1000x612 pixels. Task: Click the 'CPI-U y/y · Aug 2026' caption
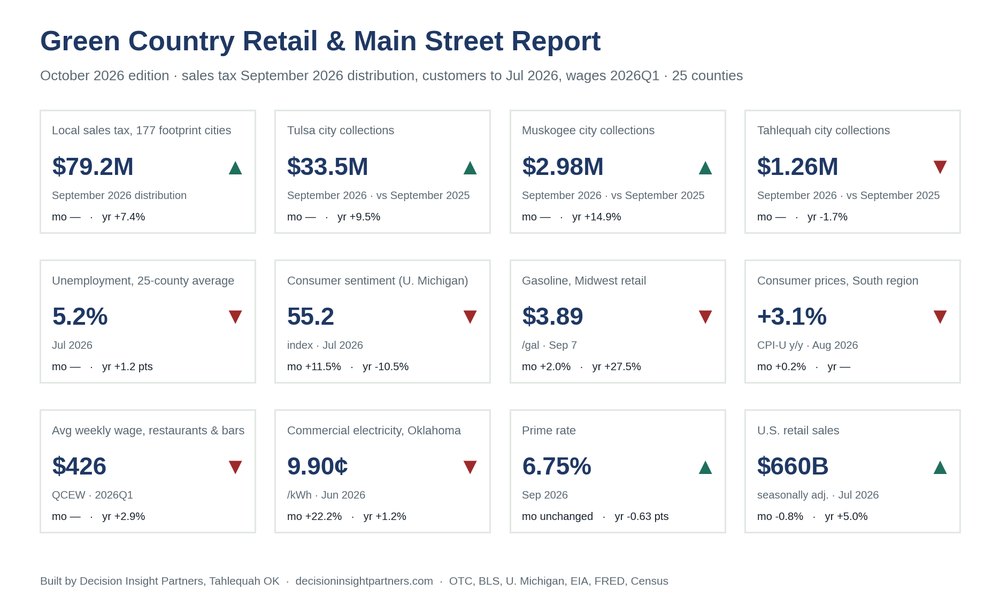(x=807, y=345)
